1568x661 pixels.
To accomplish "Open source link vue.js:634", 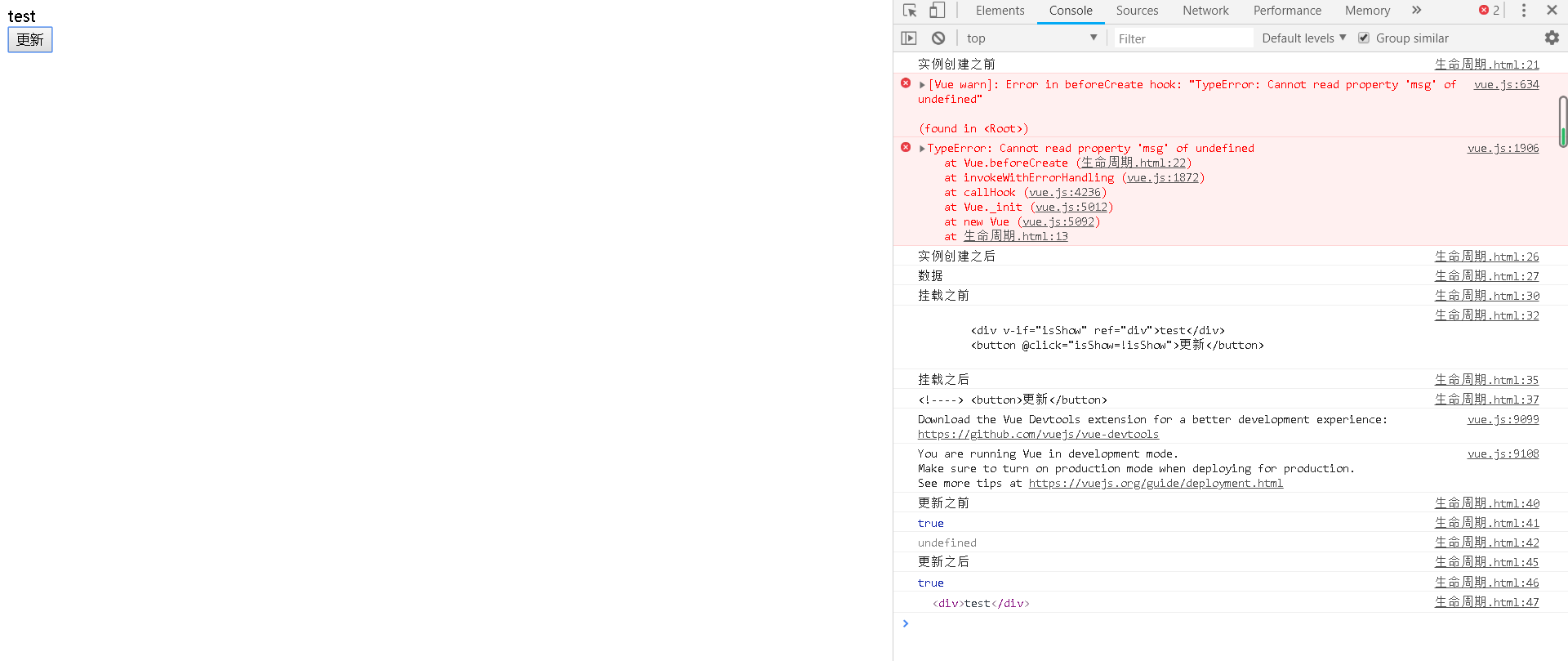I will [x=1506, y=85].
